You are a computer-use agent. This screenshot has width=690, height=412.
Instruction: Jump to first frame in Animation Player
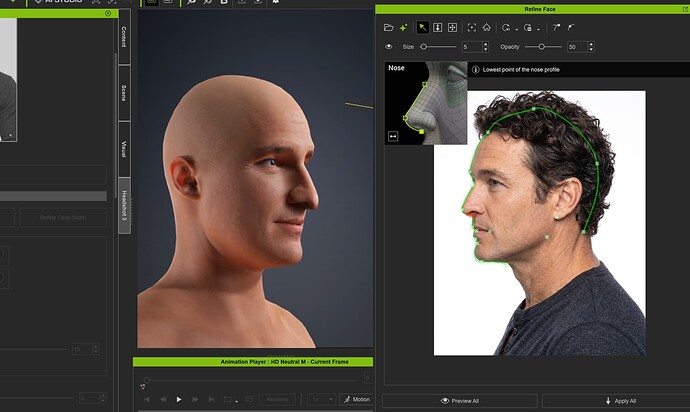[x=147, y=399]
